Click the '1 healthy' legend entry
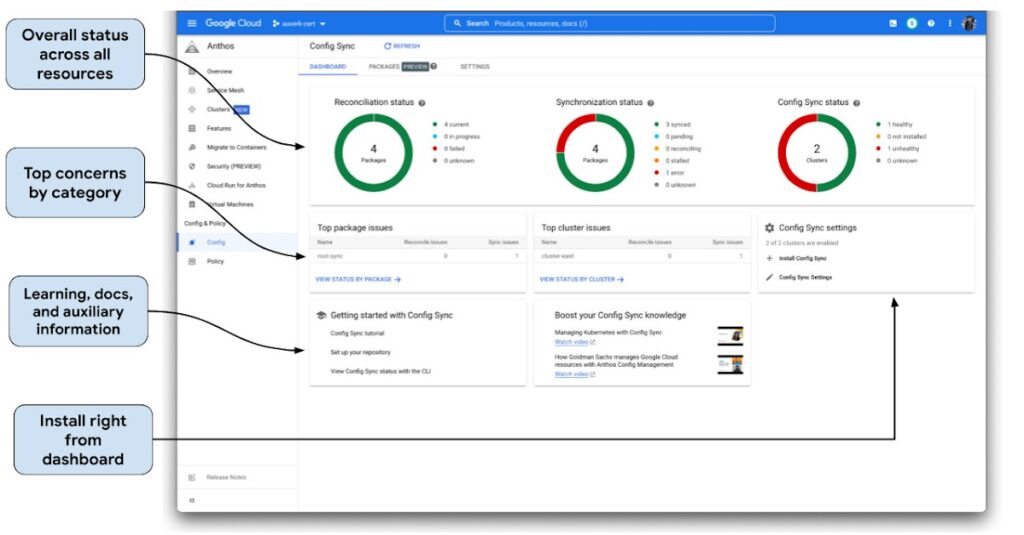The height and width of the screenshot is (535, 1024). [894, 124]
